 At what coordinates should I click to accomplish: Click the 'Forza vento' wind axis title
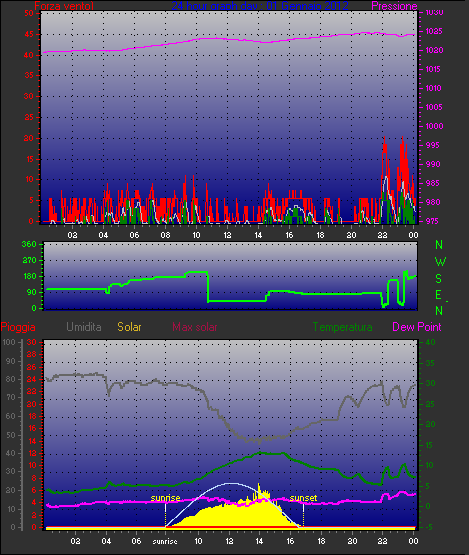click(64, 6)
